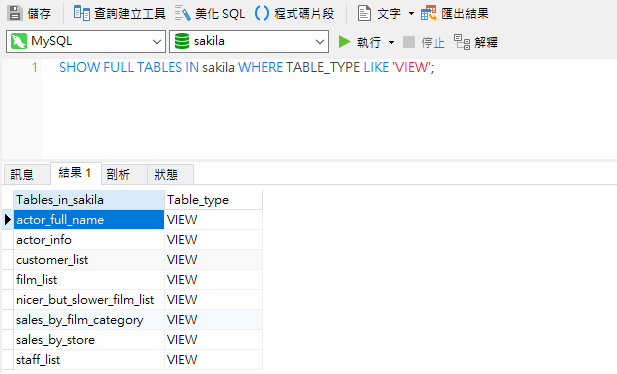Image resolution: width=617 pixels, height=374 pixels.
Task: Click the grey Stop (停止) button
Action: point(409,42)
